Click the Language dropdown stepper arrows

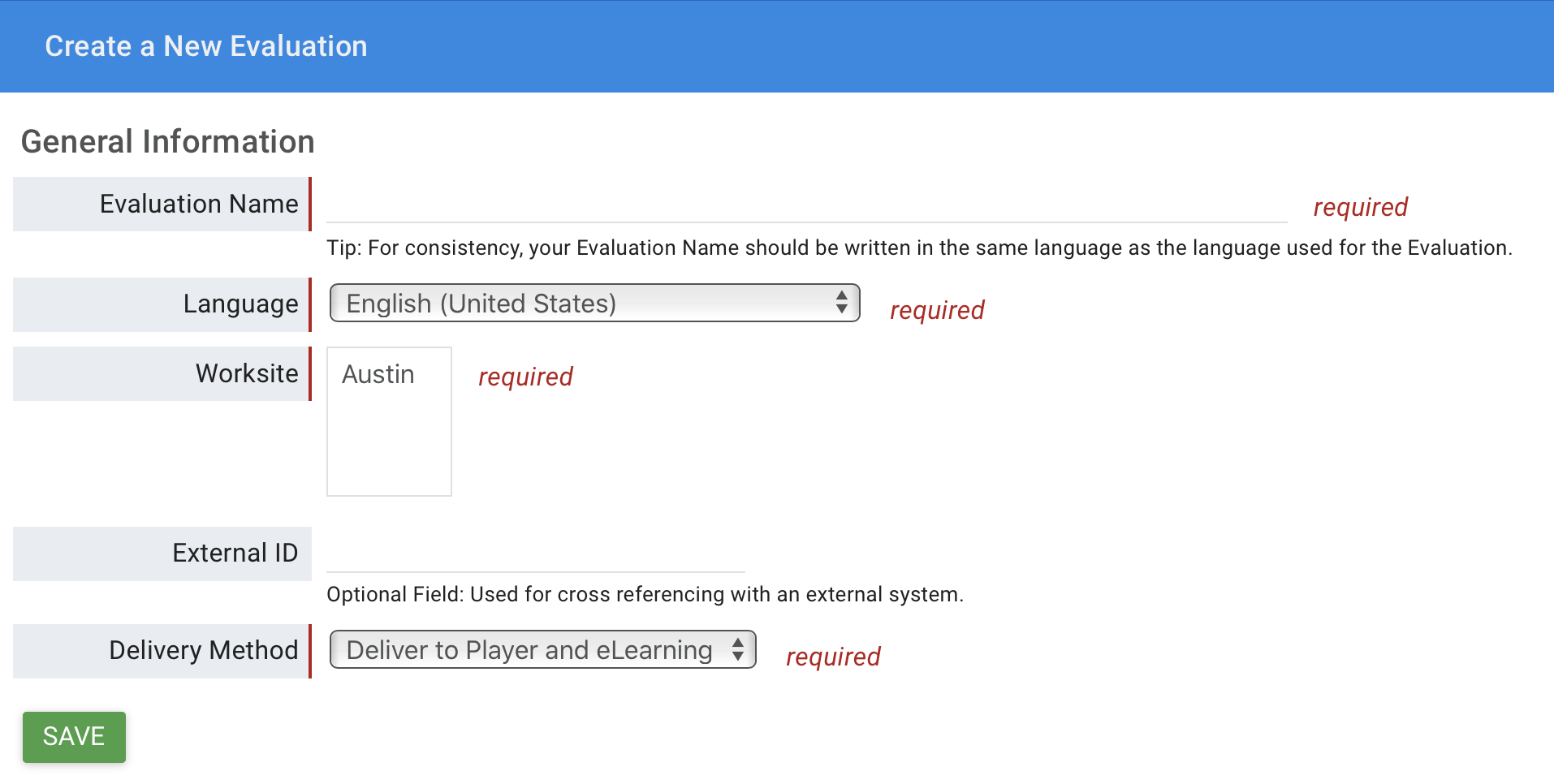point(842,303)
